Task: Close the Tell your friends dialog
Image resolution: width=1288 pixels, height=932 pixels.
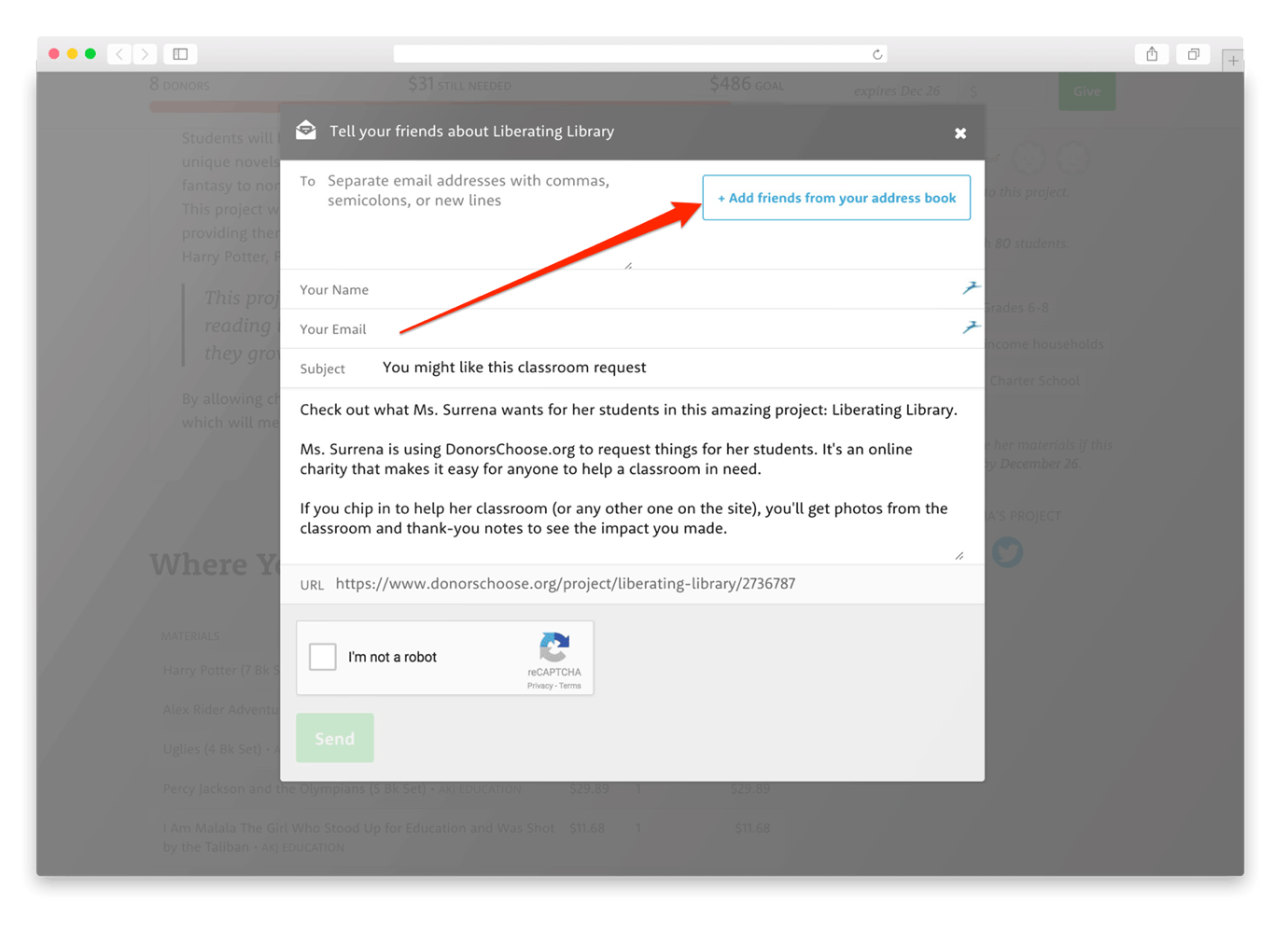Action: (x=959, y=133)
